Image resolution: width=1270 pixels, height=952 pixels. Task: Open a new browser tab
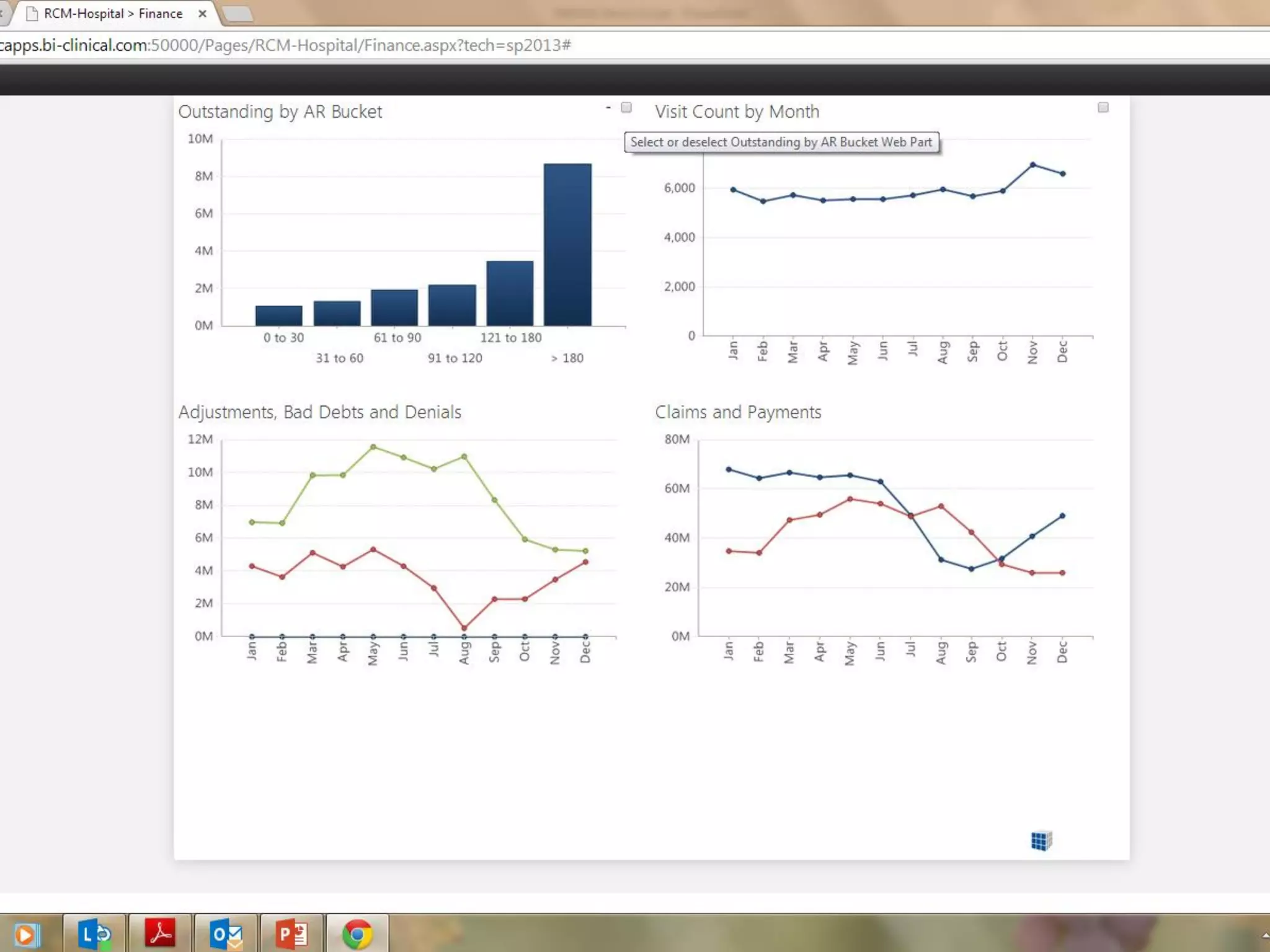point(237,14)
